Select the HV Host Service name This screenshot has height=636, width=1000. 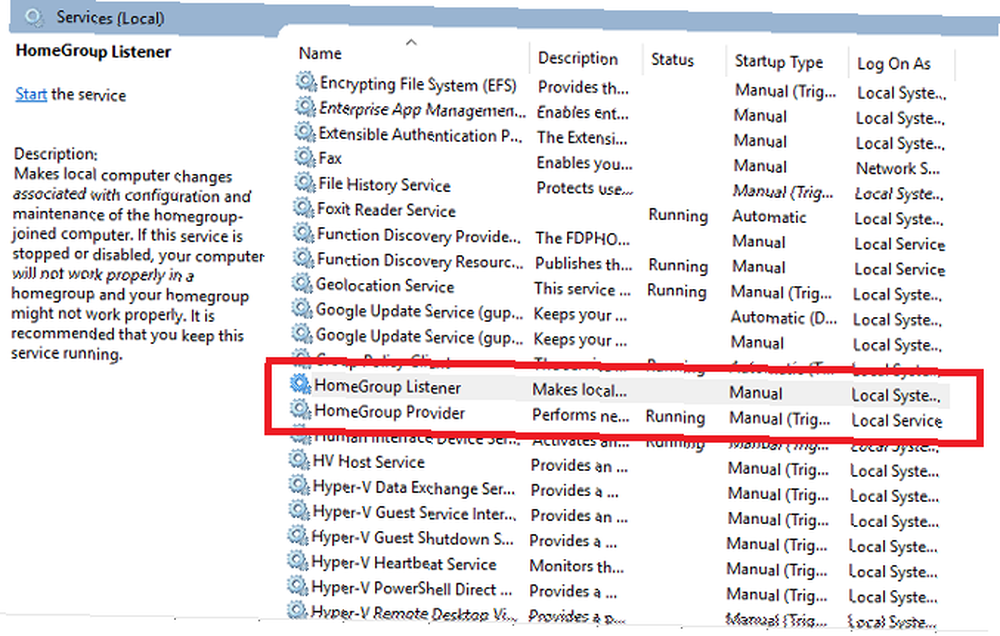coord(369,462)
